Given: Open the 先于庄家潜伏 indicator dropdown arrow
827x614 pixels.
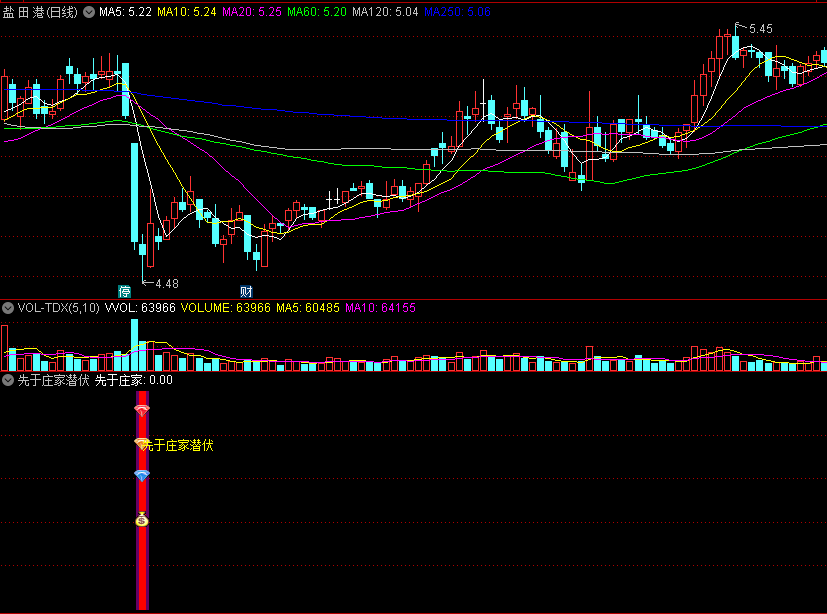Looking at the screenshot, I should (8, 380).
